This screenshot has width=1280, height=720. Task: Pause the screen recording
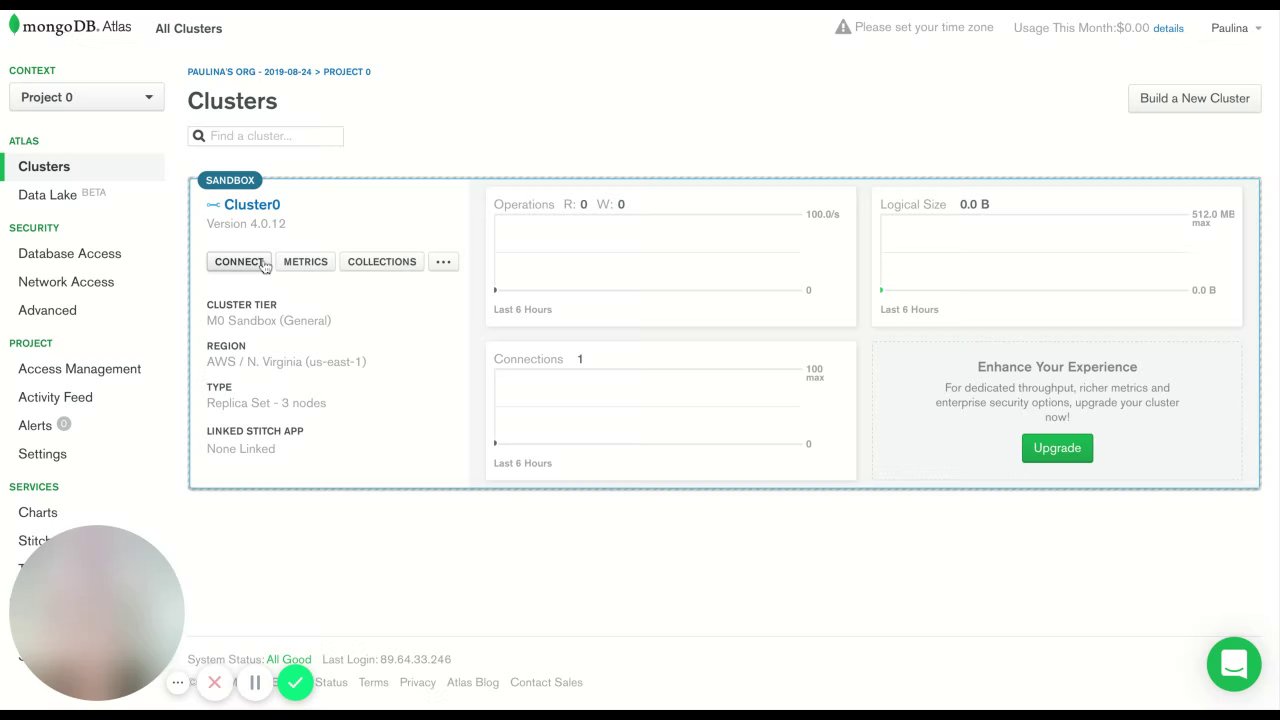tap(255, 683)
